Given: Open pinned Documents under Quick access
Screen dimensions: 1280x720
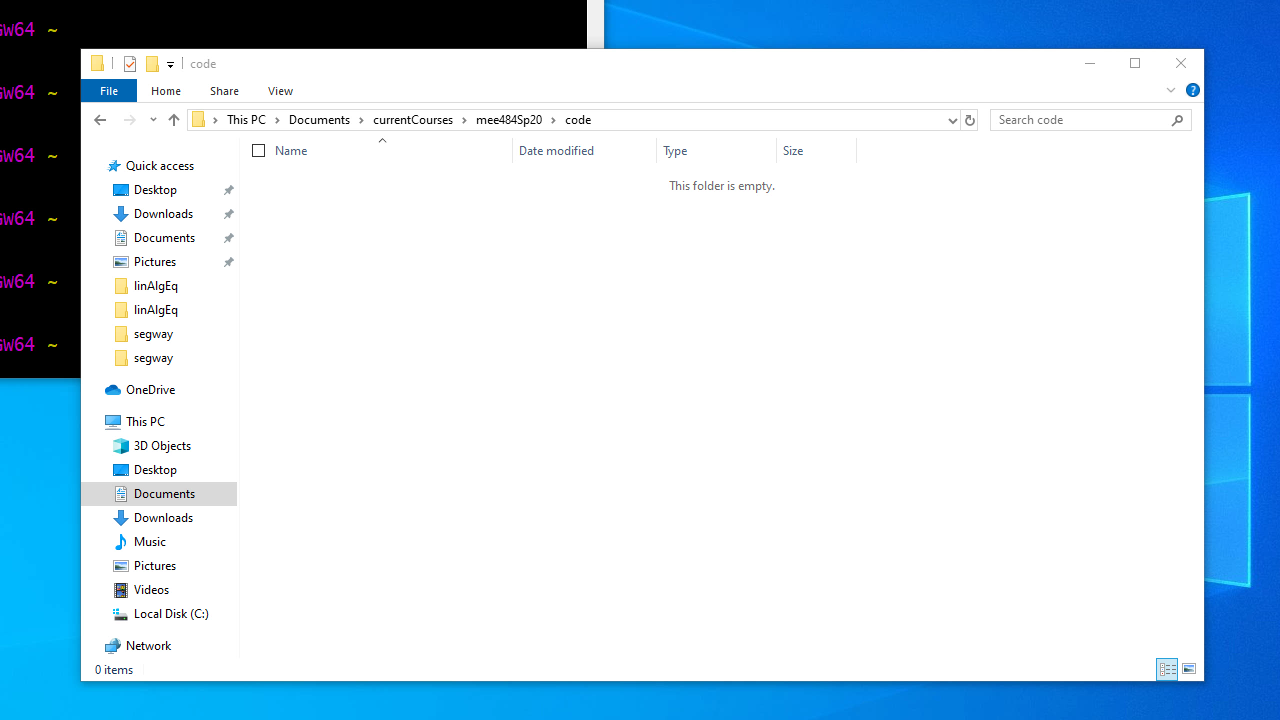Looking at the screenshot, I should pos(164,238).
